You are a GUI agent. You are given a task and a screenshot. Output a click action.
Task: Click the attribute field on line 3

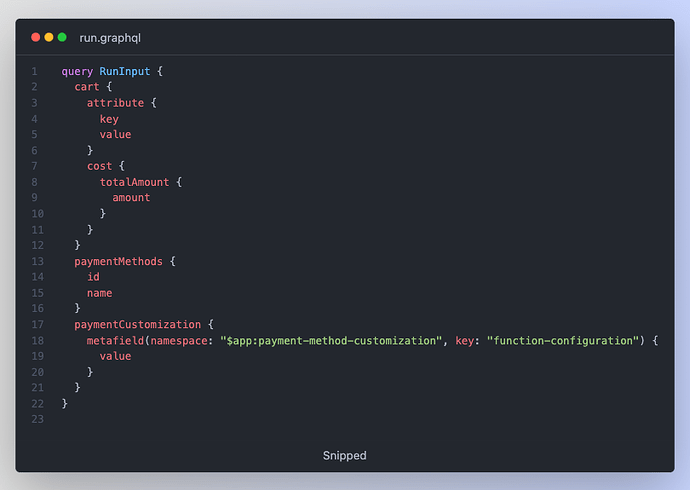coord(115,103)
